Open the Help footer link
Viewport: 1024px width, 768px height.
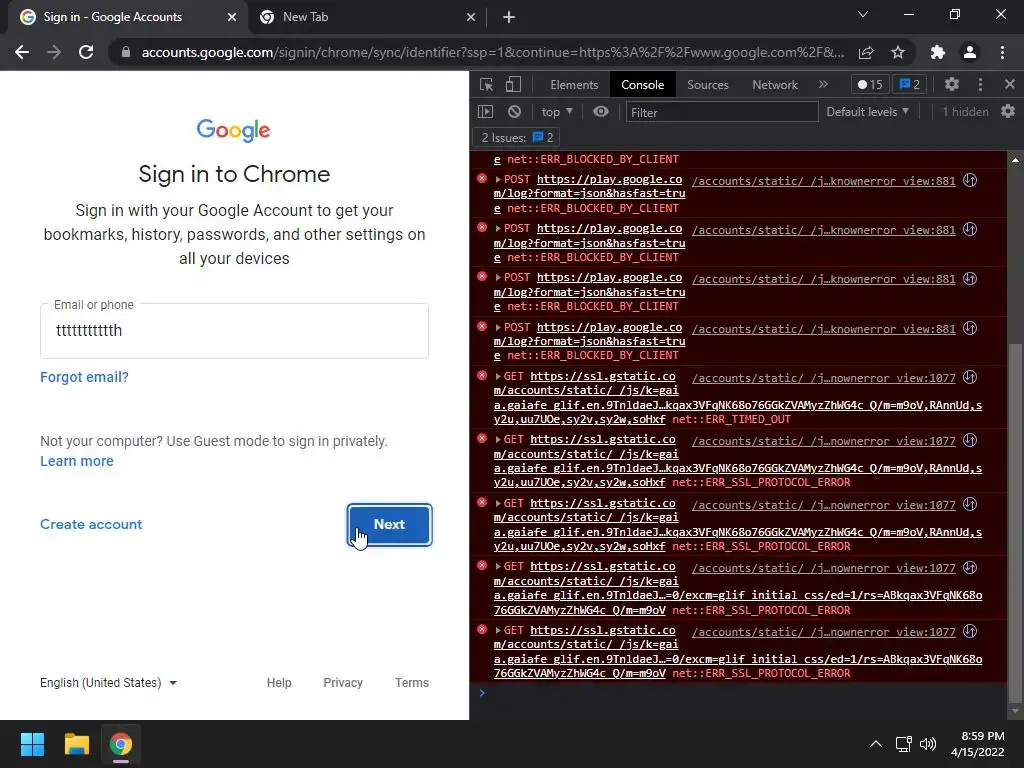click(279, 682)
